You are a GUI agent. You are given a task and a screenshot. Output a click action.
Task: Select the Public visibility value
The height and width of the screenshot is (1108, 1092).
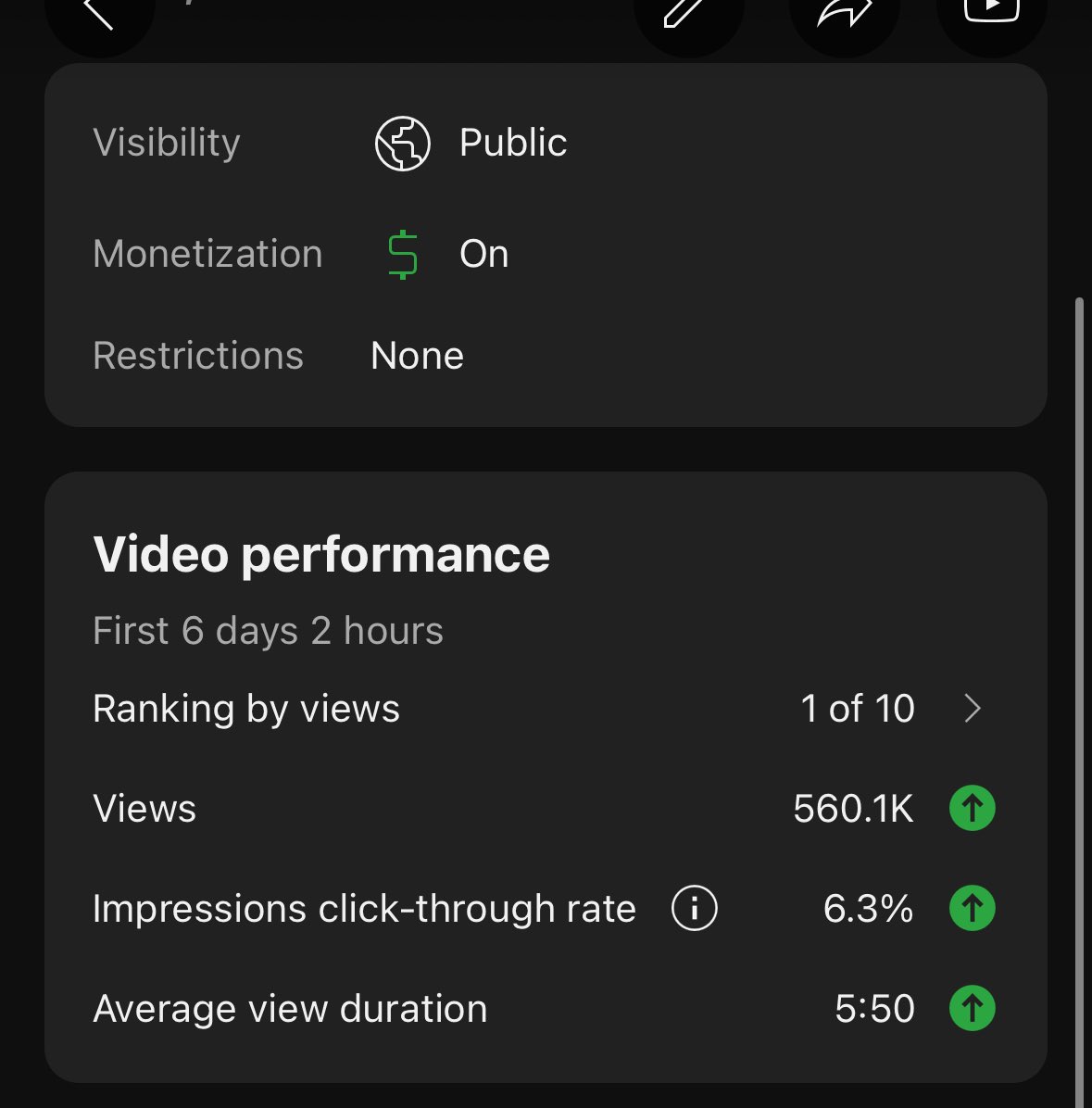(x=513, y=143)
